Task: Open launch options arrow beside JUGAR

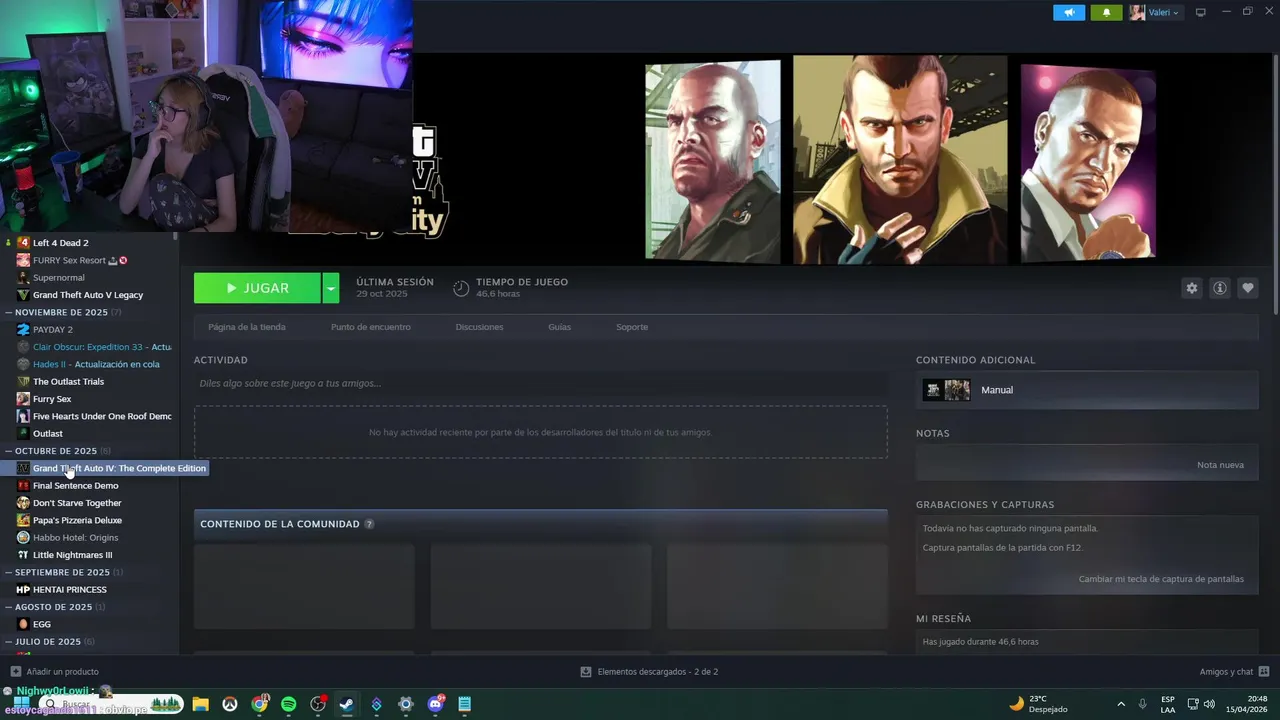Action: [x=331, y=288]
